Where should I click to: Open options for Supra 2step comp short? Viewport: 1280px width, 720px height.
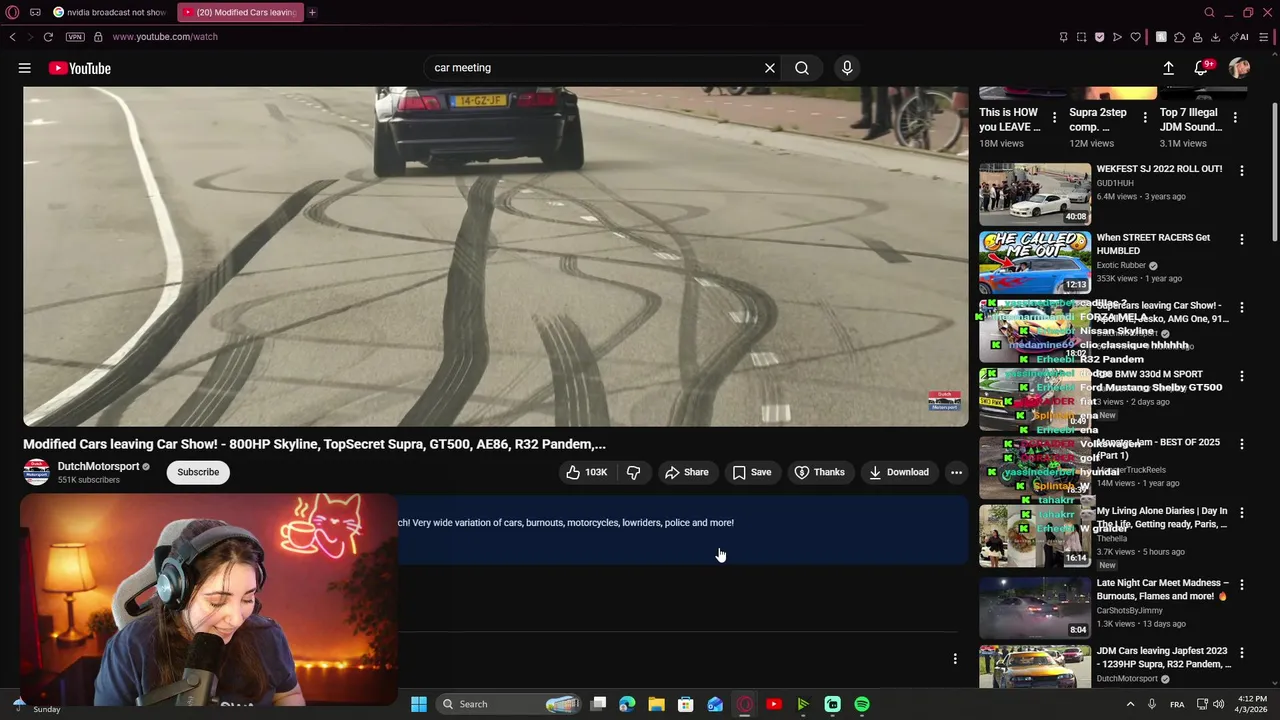tap(1145, 117)
